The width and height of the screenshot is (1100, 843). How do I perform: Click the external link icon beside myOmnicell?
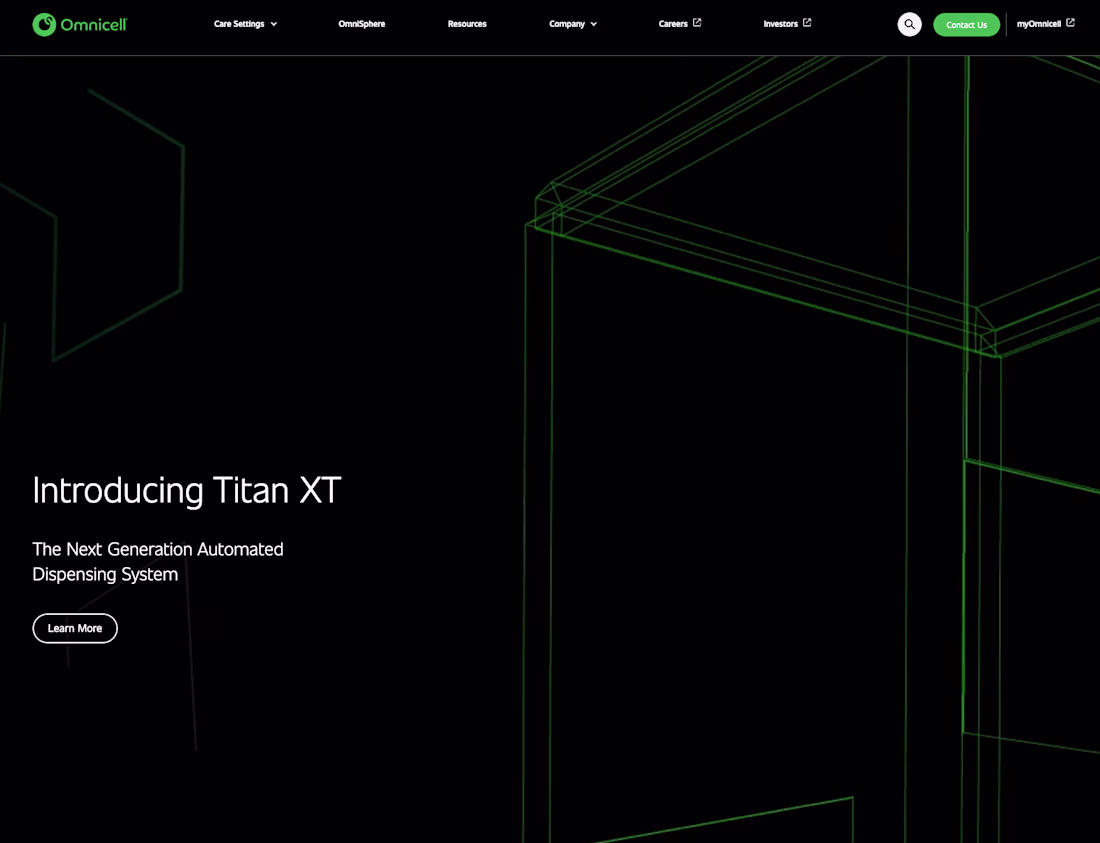click(x=1070, y=22)
